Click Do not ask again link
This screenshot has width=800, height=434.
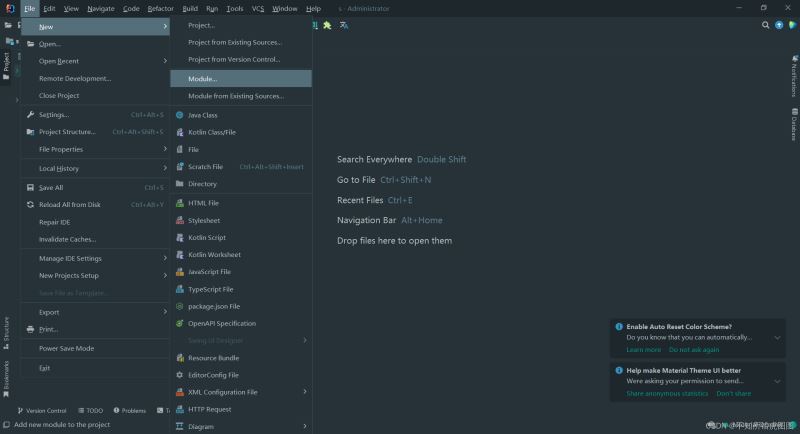tap(694, 350)
